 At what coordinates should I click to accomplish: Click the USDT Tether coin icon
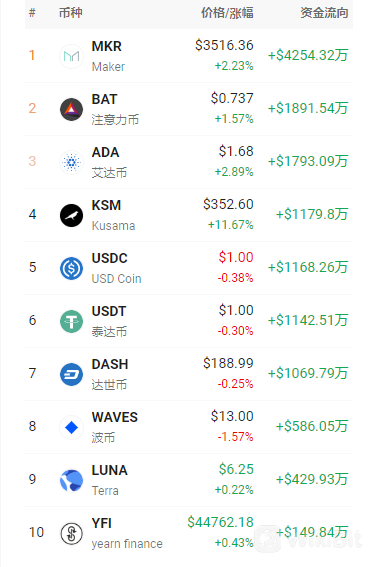click(x=71, y=321)
